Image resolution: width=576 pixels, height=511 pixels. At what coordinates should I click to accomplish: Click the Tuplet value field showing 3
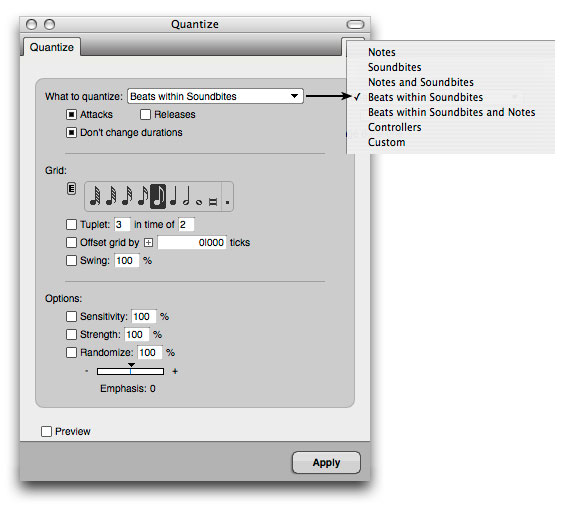tap(122, 224)
